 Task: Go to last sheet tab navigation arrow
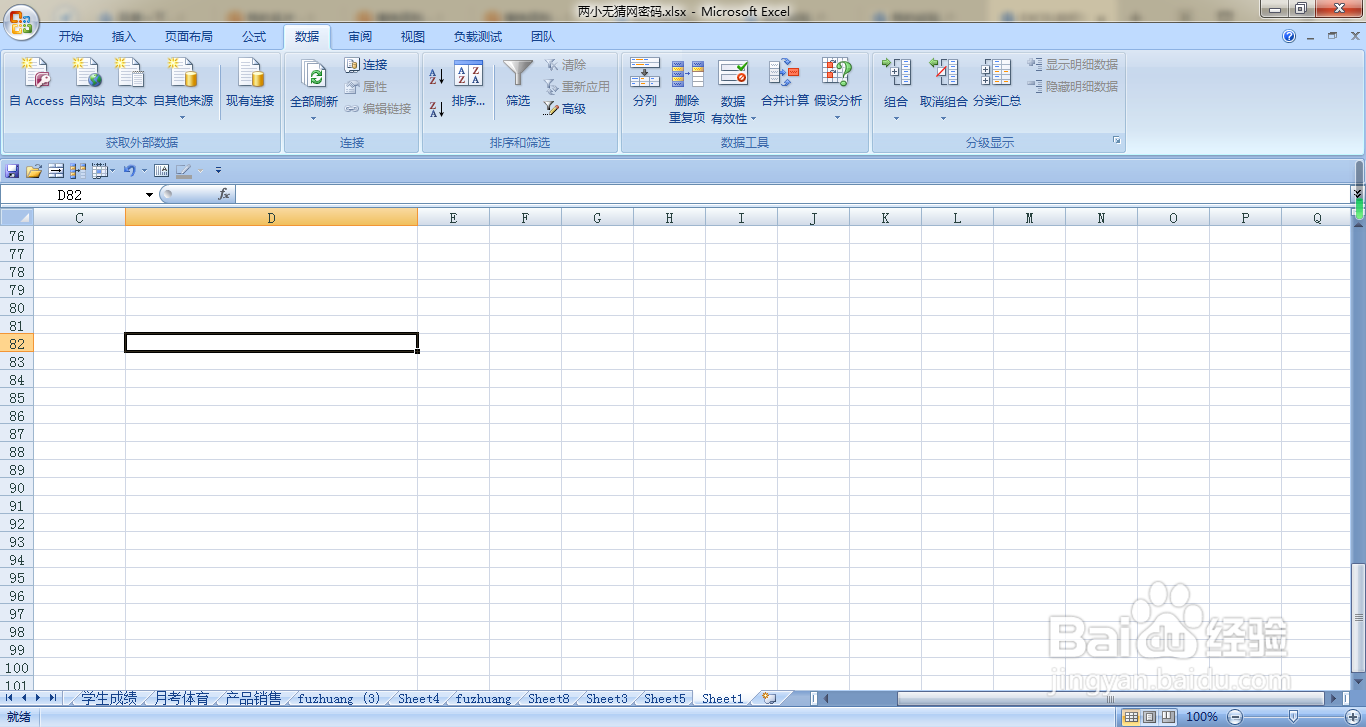(x=53, y=698)
